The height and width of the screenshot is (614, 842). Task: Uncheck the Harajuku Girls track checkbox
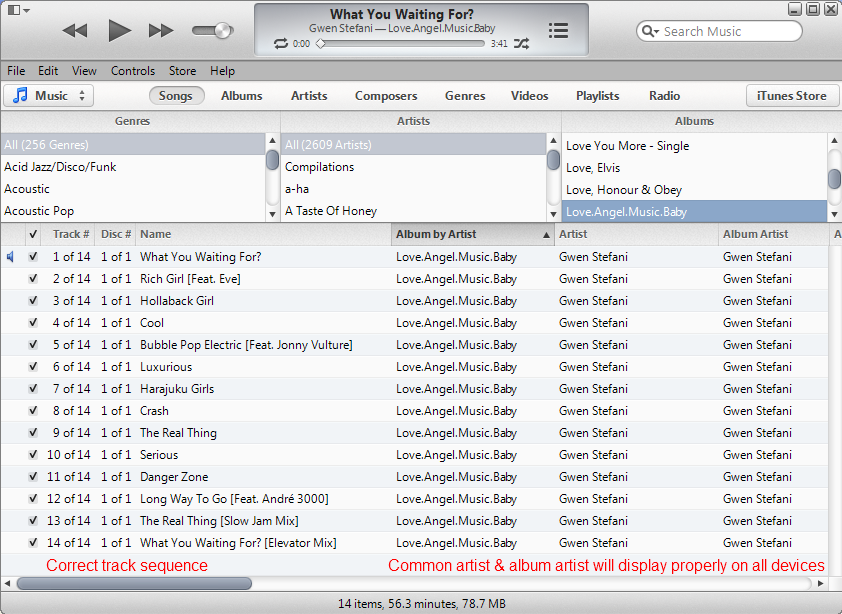33,389
